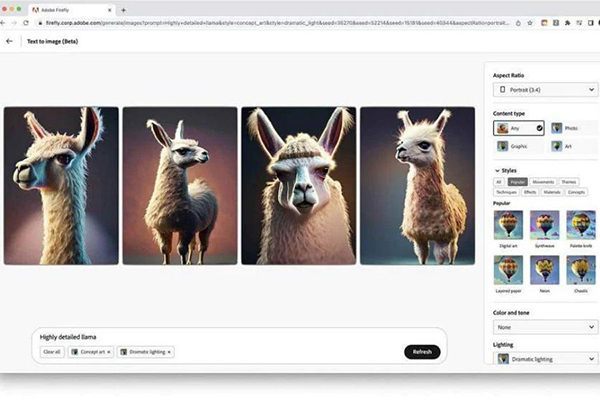
Task: Click the Highly detailed llama prompt field
Action: pos(200,336)
